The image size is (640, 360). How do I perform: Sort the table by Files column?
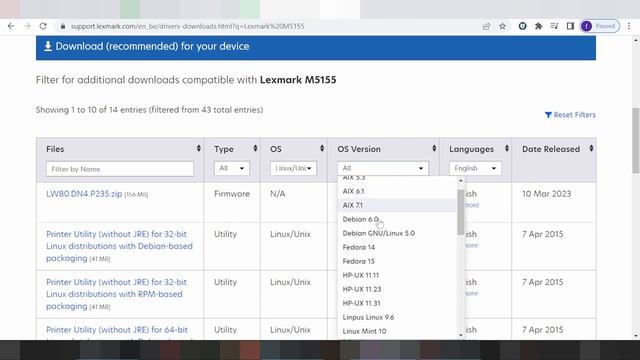(x=198, y=149)
